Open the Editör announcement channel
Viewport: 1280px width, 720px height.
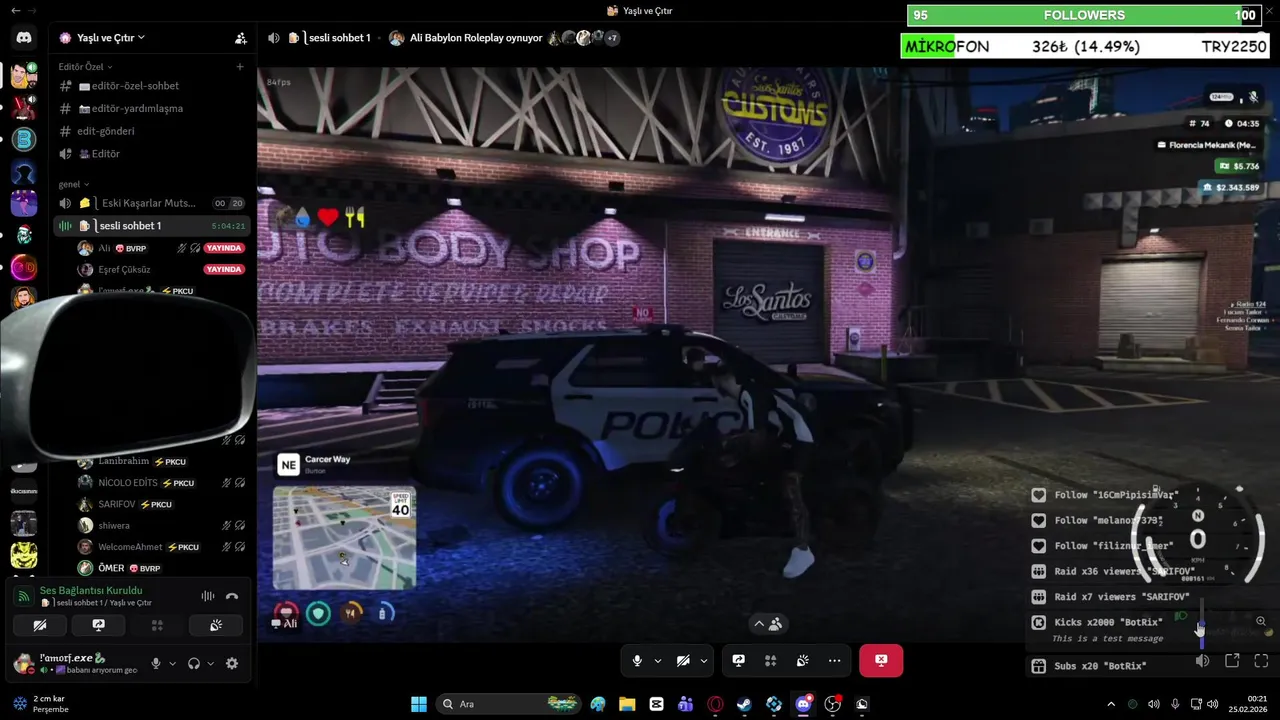(x=152, y=154)
